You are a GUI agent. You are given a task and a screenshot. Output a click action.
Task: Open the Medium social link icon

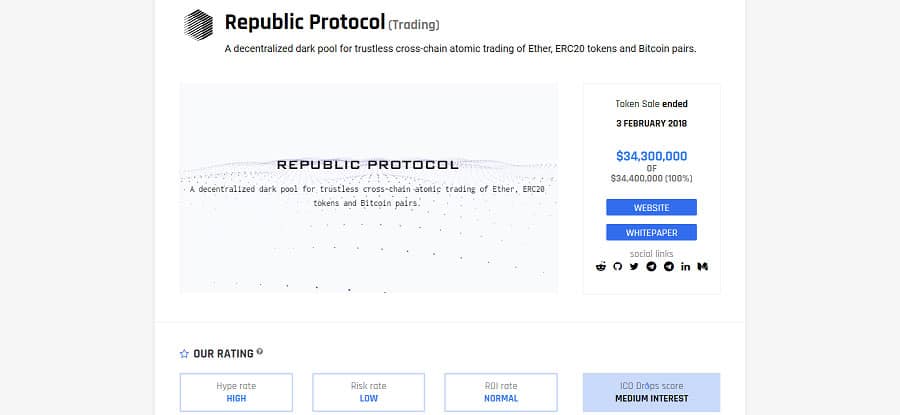(x=703, y=267)
